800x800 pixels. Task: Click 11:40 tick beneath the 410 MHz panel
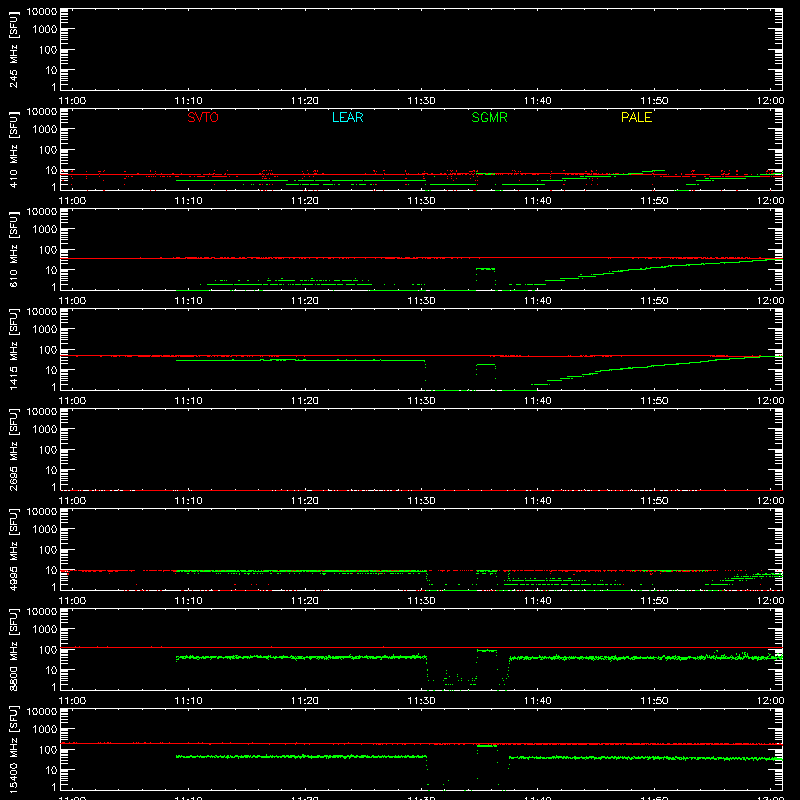tap(538, 201)
